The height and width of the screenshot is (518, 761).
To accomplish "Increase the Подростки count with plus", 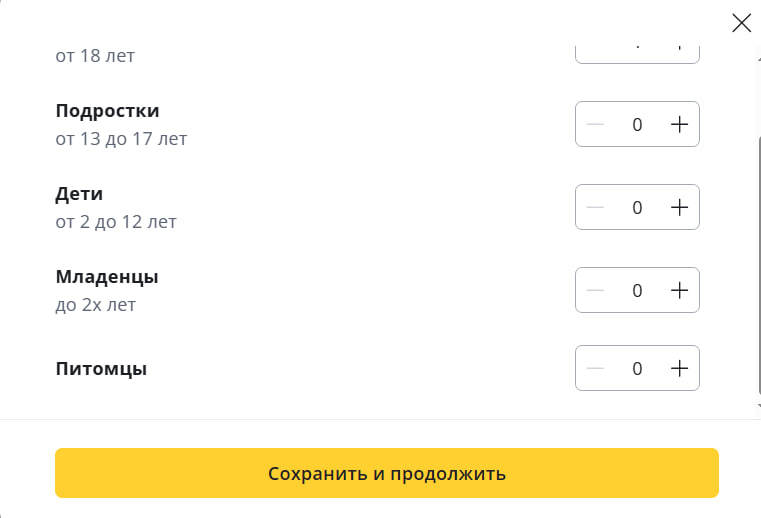I will (x=679, y=125).
